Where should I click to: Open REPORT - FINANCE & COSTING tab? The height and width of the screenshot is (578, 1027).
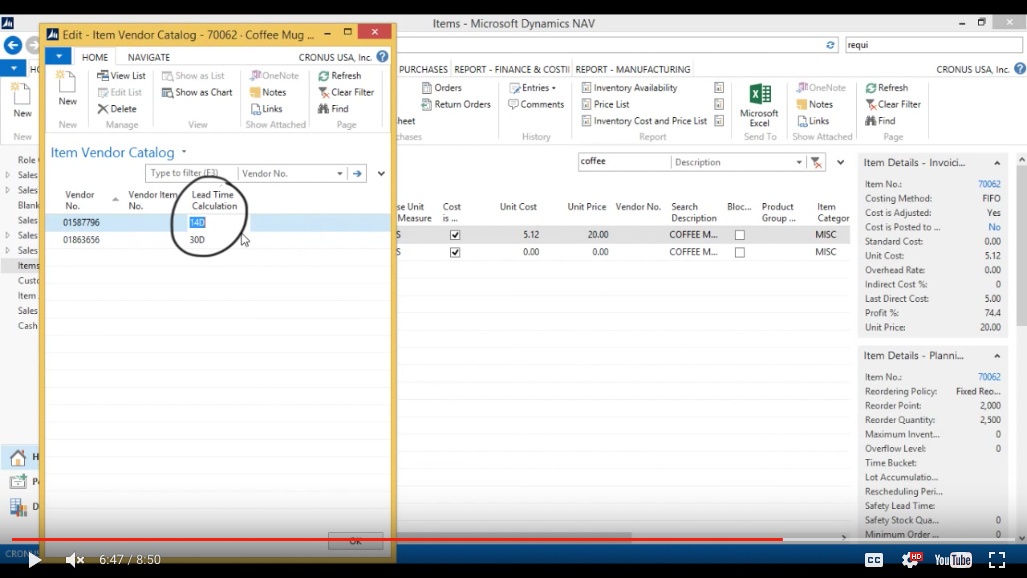pos(512,69)
